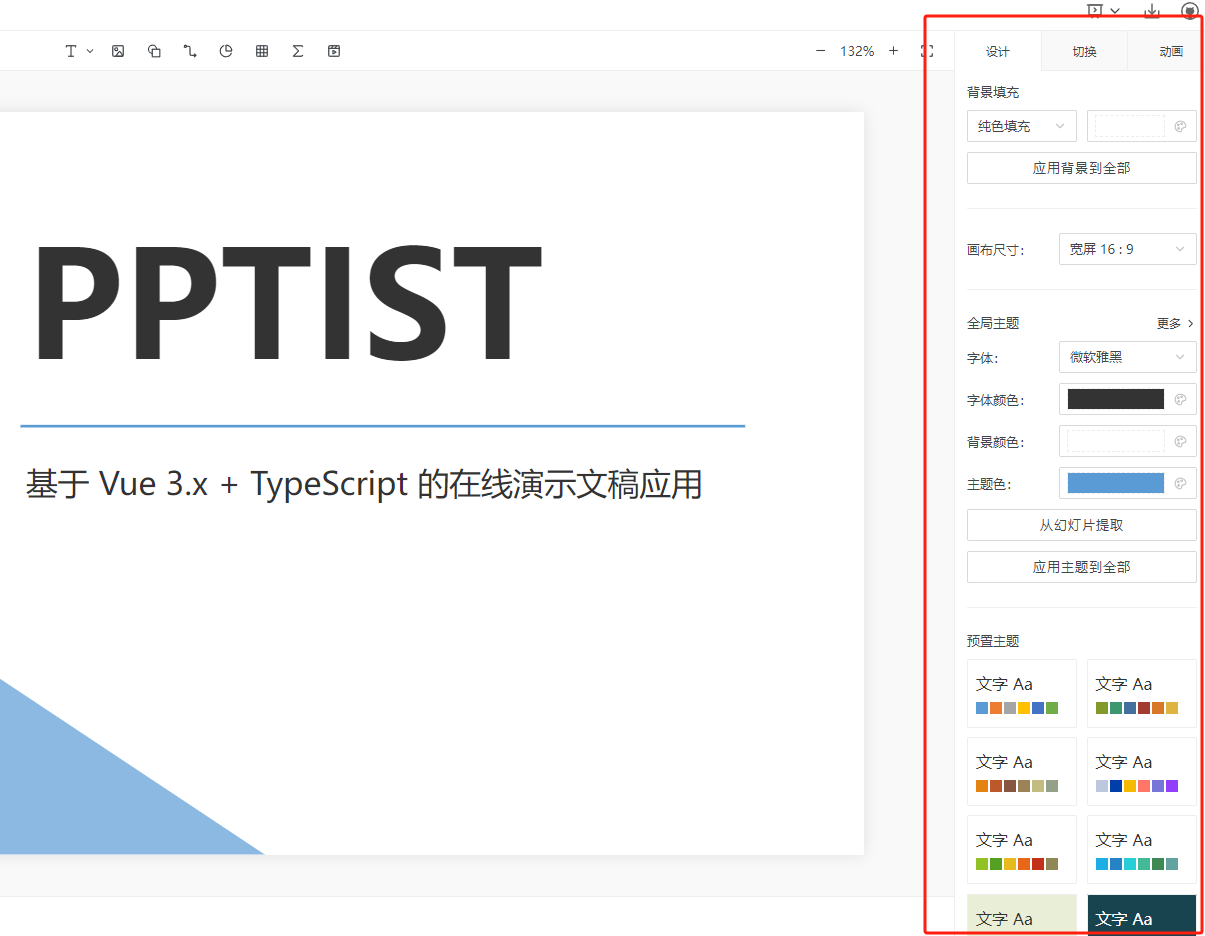Screen dimensions: 1205x936
Task: Click the 应用背景到全部 button
Action: coord(1081,167)
